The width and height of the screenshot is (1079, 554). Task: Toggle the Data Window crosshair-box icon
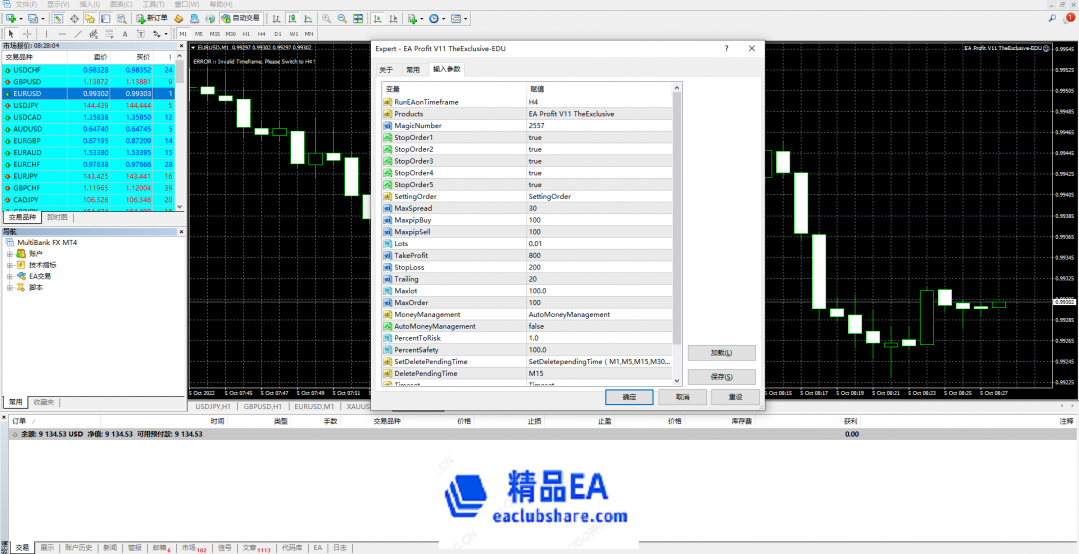click(x=74, y=19)
